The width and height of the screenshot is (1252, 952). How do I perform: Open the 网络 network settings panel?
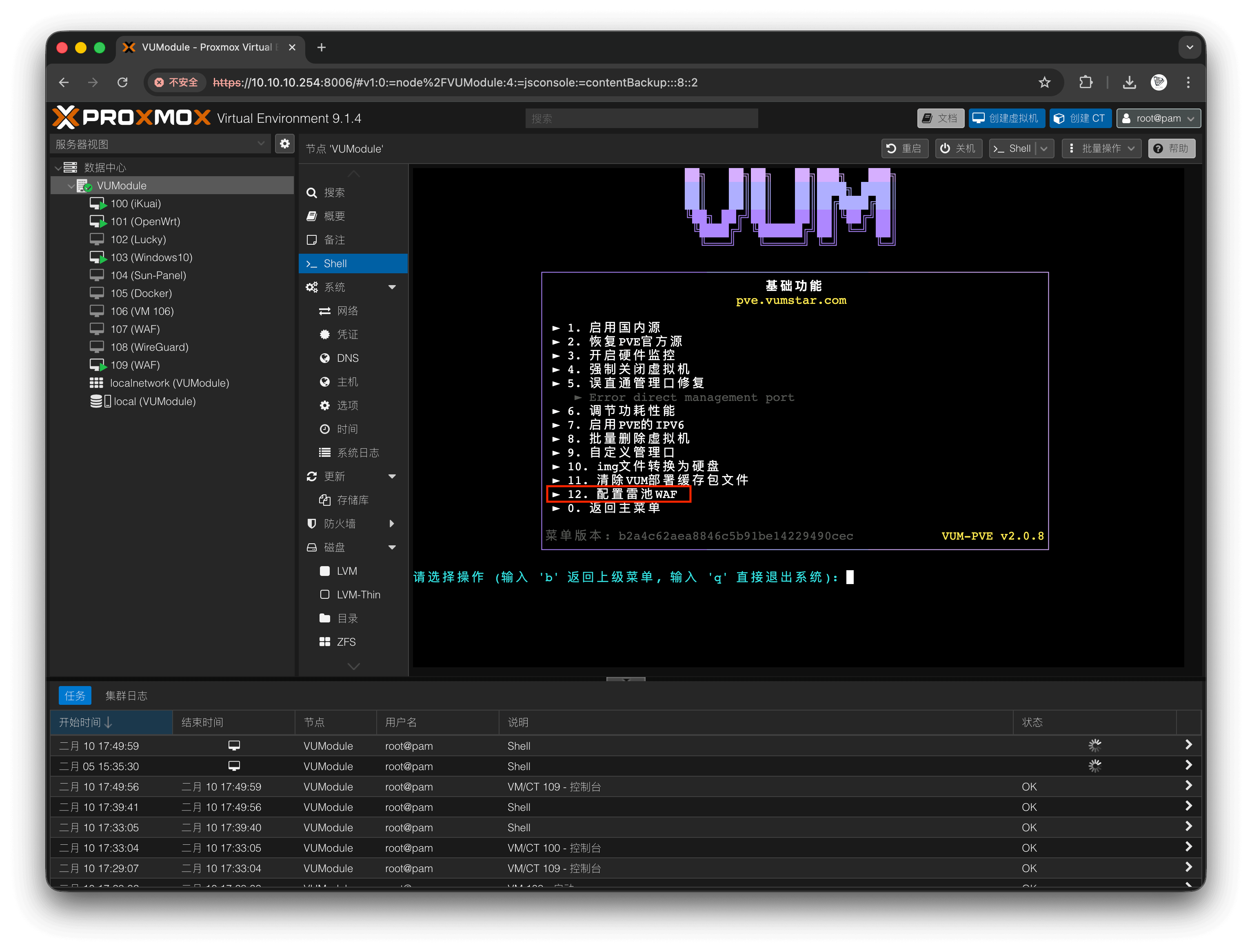(x=347, y=310)
